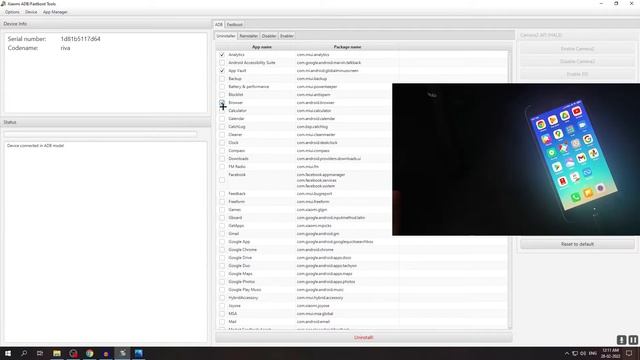Click serial number 1d81b5117d64

coord(80,39)
